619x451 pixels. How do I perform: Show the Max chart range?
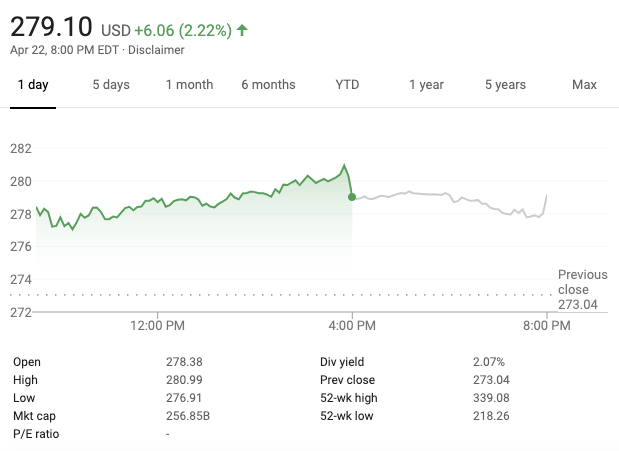[584, 85]
